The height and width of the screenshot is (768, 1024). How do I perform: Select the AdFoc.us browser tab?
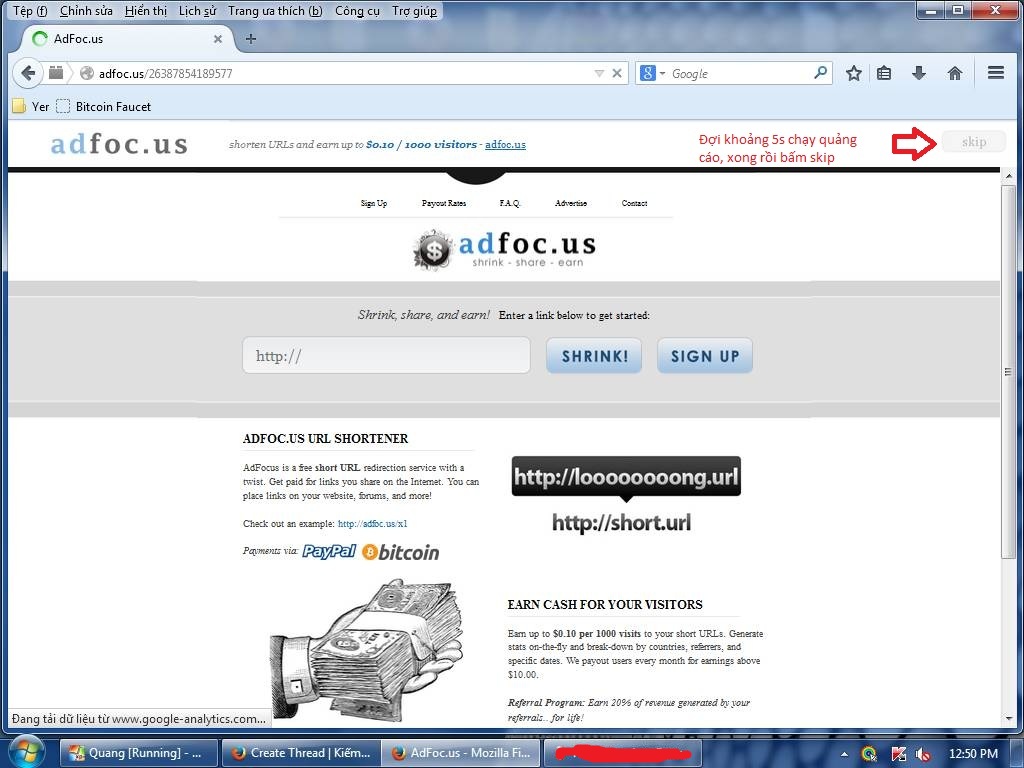coord(127,39)
